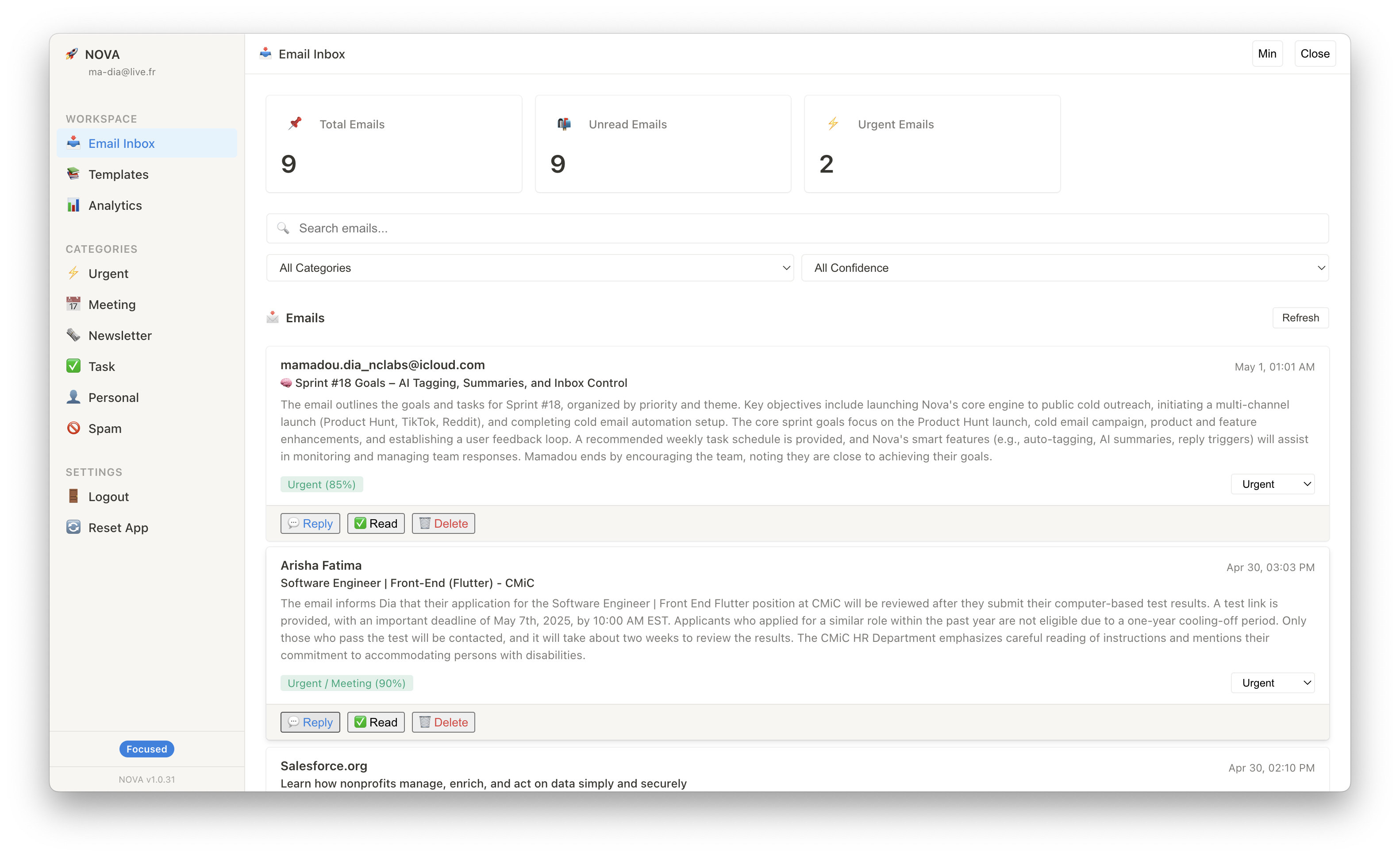Click the Meeting calendar icon in sidebar
This screenshot has width=1400, height=857.
[73, 304]
